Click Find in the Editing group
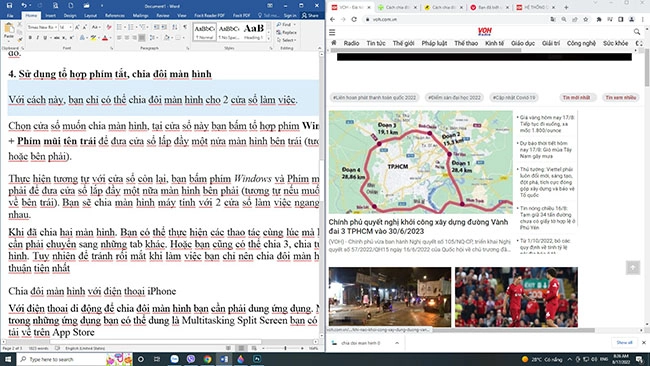Image resolution: width=650 pixels, height=366 pixels. pyautogui.click(x=286, y=24)
